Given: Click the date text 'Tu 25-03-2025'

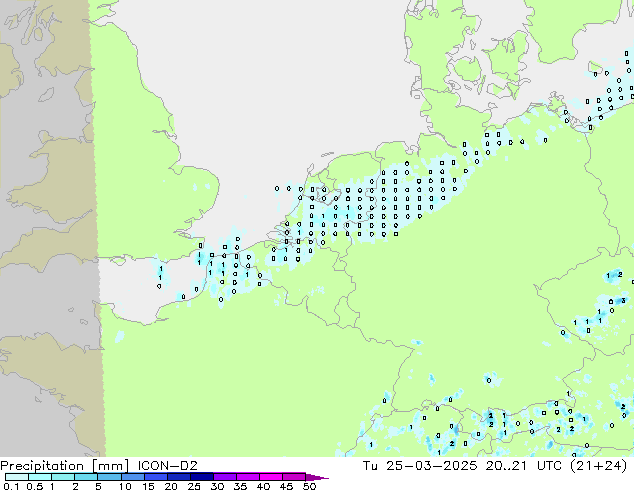Looking at the screenshot, I should coord(420,466).
